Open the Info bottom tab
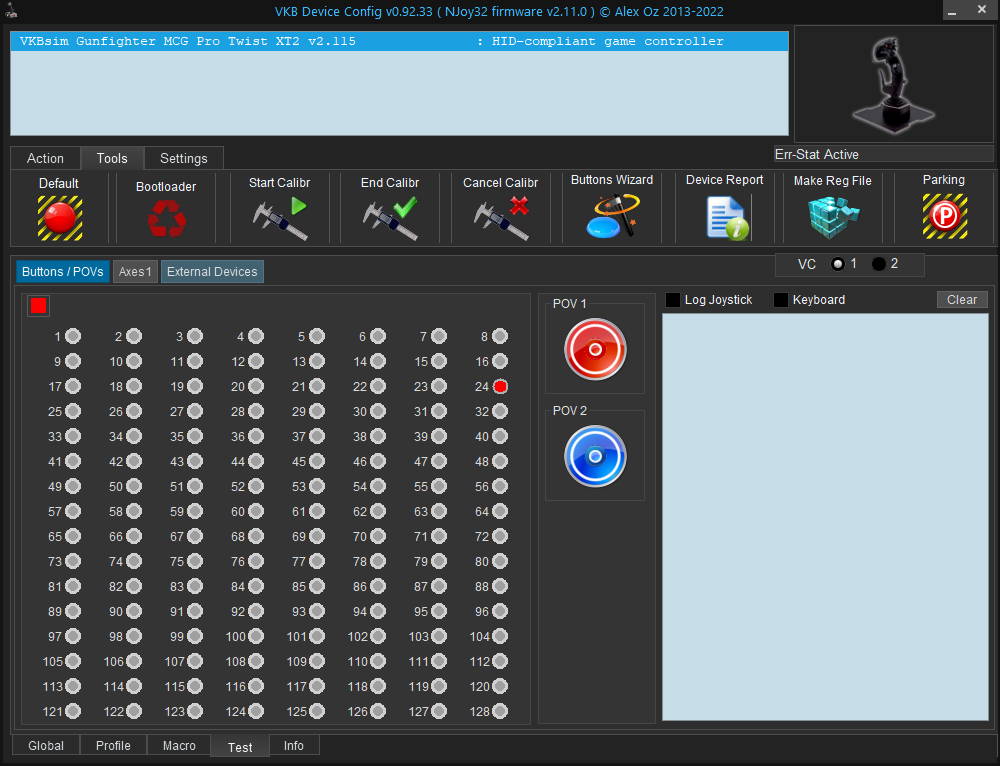Viewport: 1000px width, 766px height. pyautogui.click(x=294, y=746)
